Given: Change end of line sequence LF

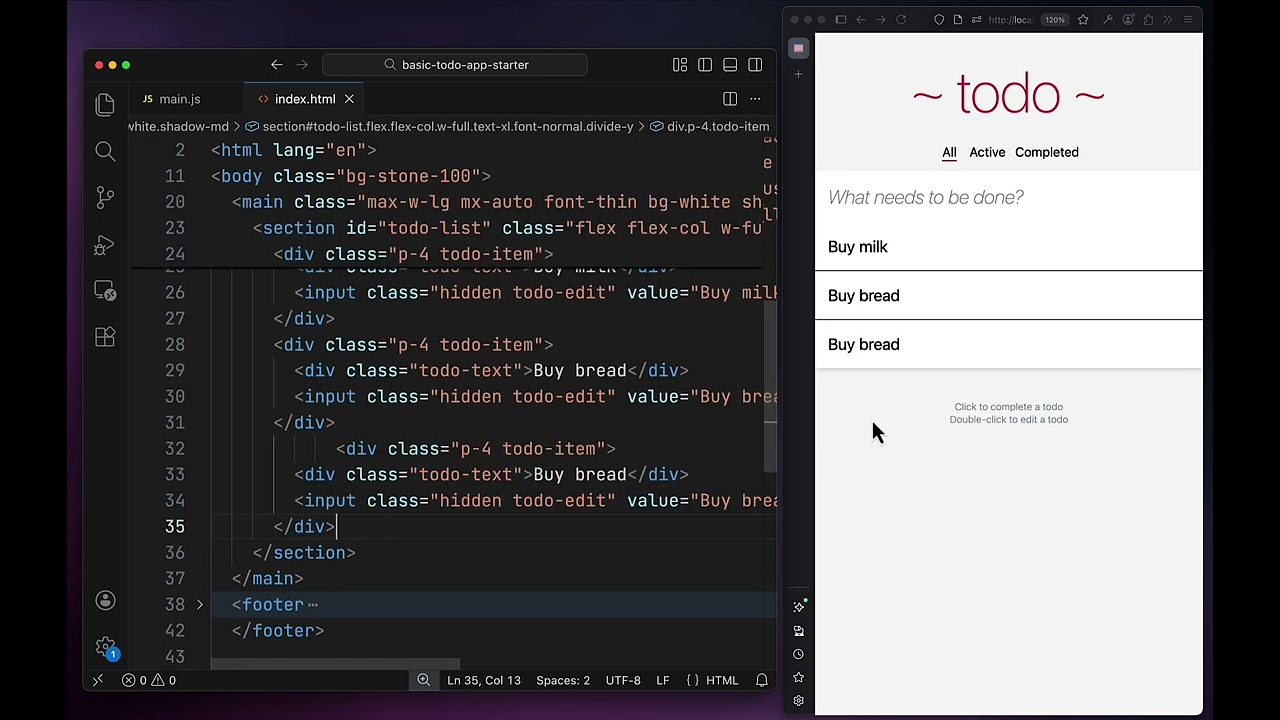Looking at the screenshot, I should point(662,680).
